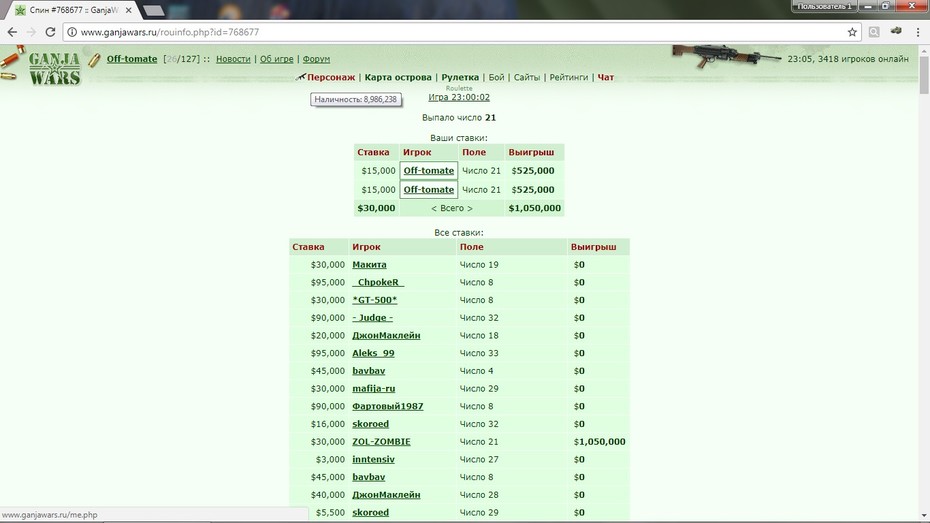Open Off-tomate profile link in header
This screenshot has height=523, width=930.
132,59
